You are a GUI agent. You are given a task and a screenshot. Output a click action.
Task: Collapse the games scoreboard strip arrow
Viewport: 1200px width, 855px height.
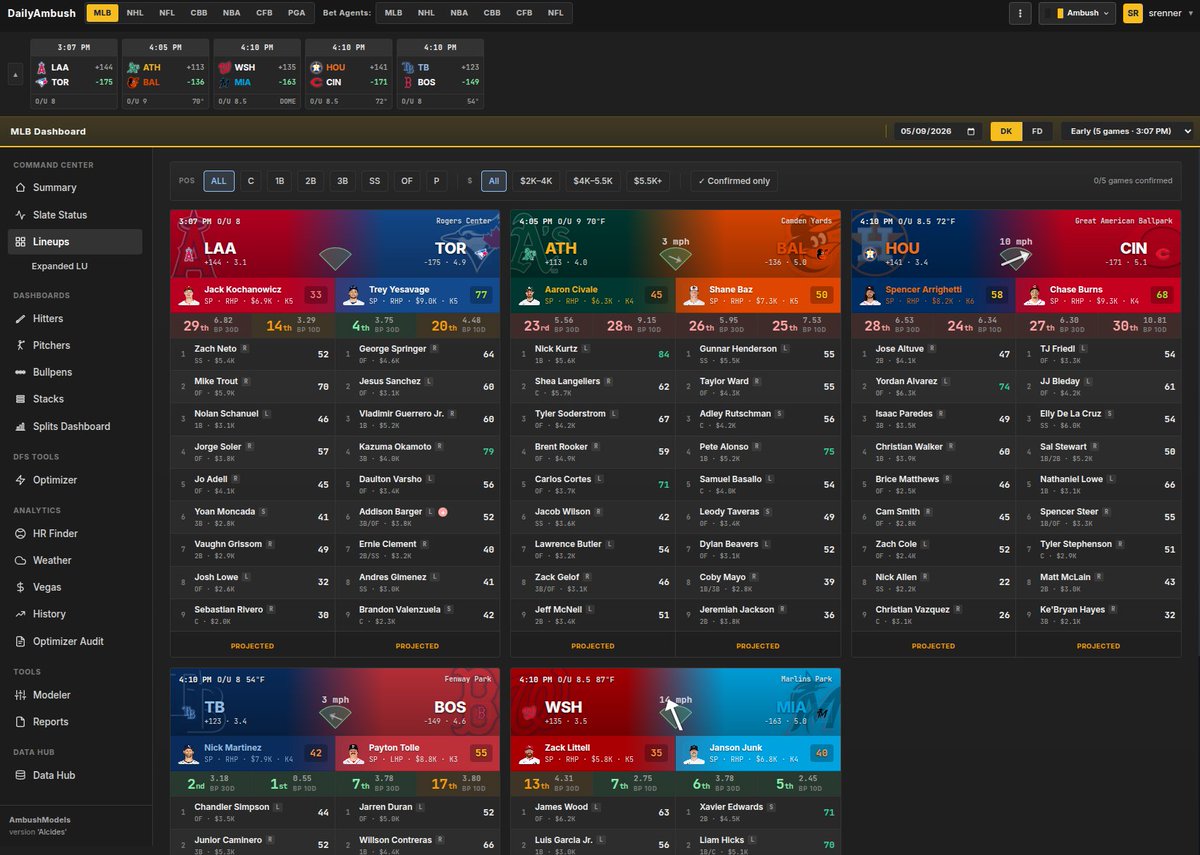click(x=16, y=75)
